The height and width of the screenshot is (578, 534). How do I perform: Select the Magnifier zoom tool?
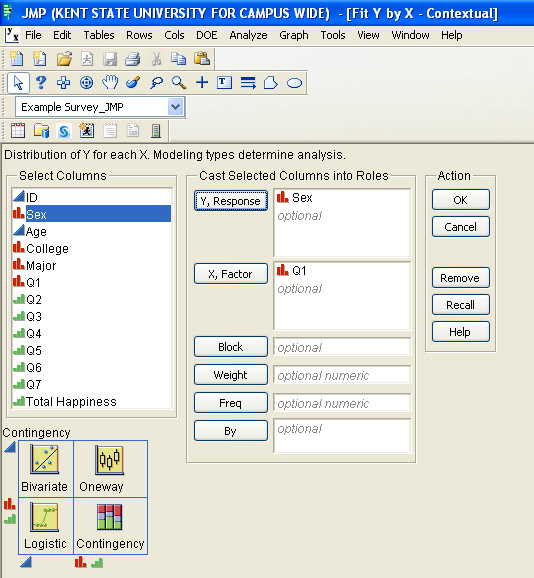tap(179, 83)
